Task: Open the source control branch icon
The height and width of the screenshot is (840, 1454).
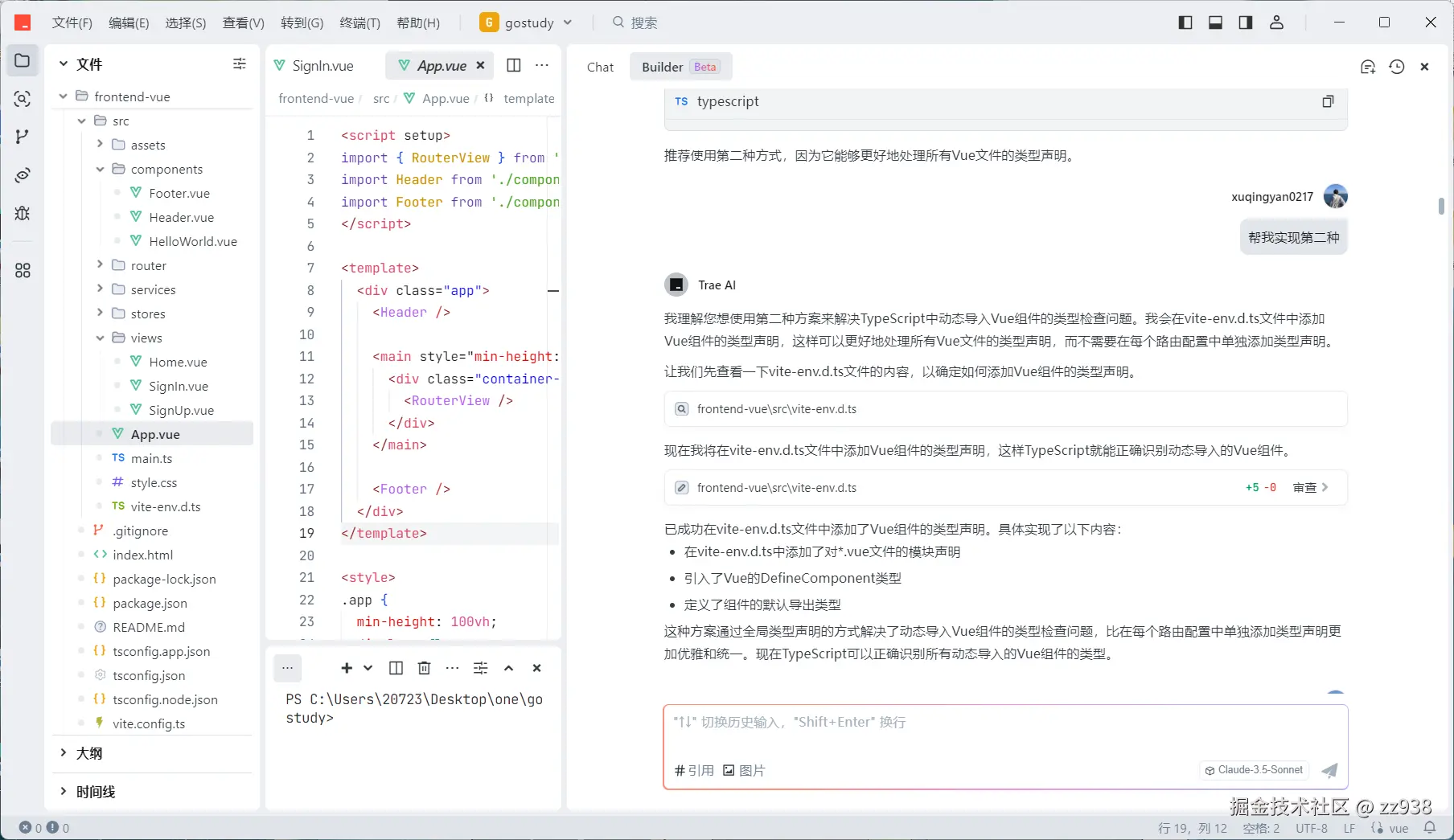Action: [x=23, y=137]
